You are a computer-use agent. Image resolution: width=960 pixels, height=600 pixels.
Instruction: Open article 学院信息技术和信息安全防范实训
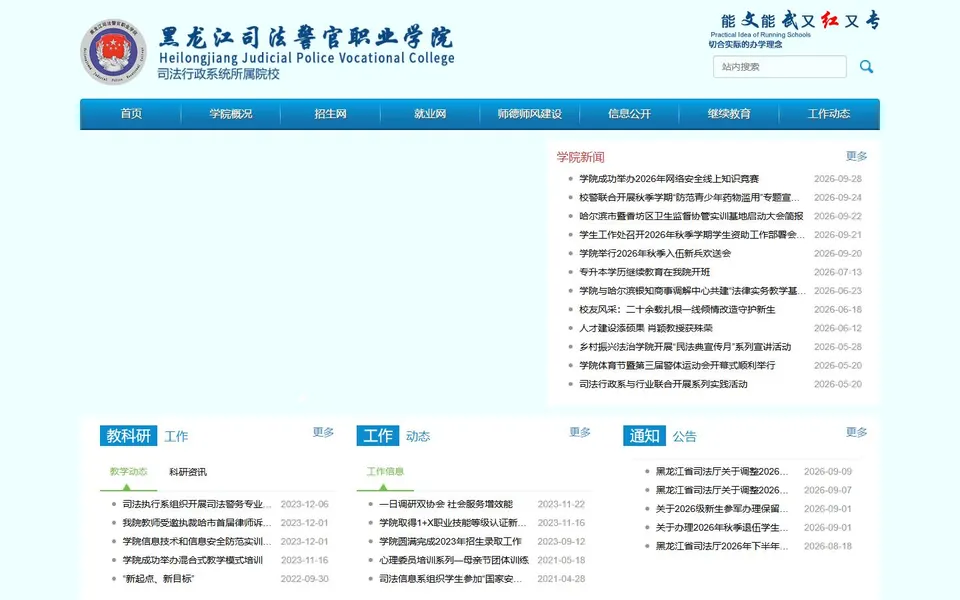pyautogui.click(x=197, y=542)
